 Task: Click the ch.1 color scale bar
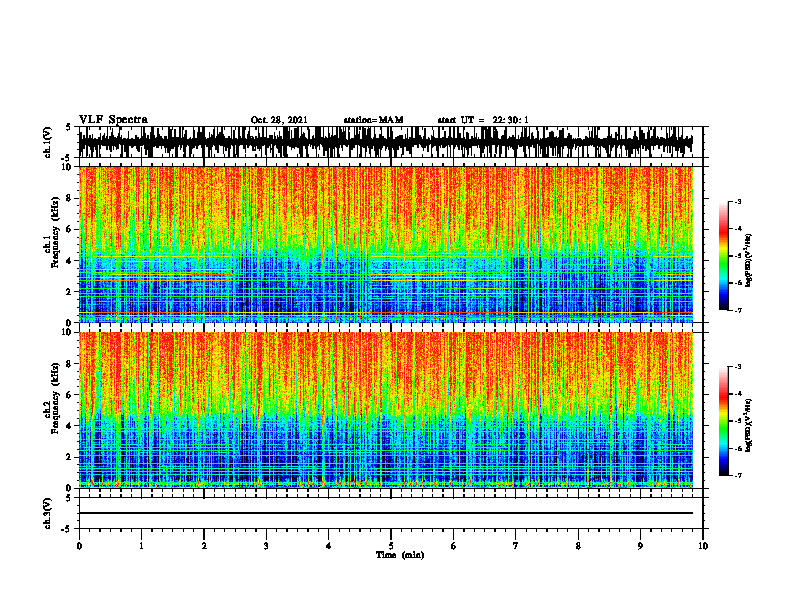pos(724,256)
